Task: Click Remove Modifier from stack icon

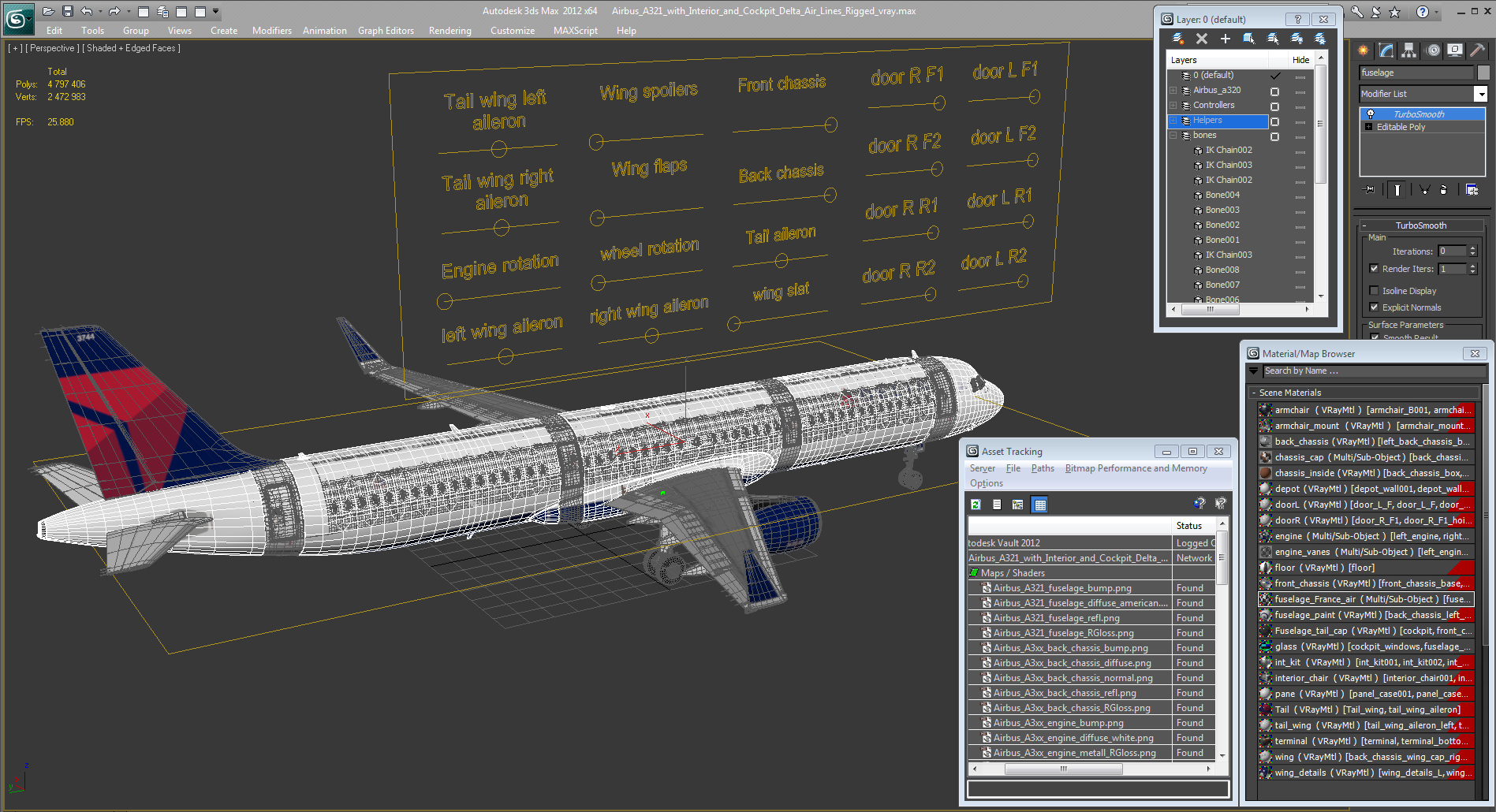Action: click(1444, 190)
